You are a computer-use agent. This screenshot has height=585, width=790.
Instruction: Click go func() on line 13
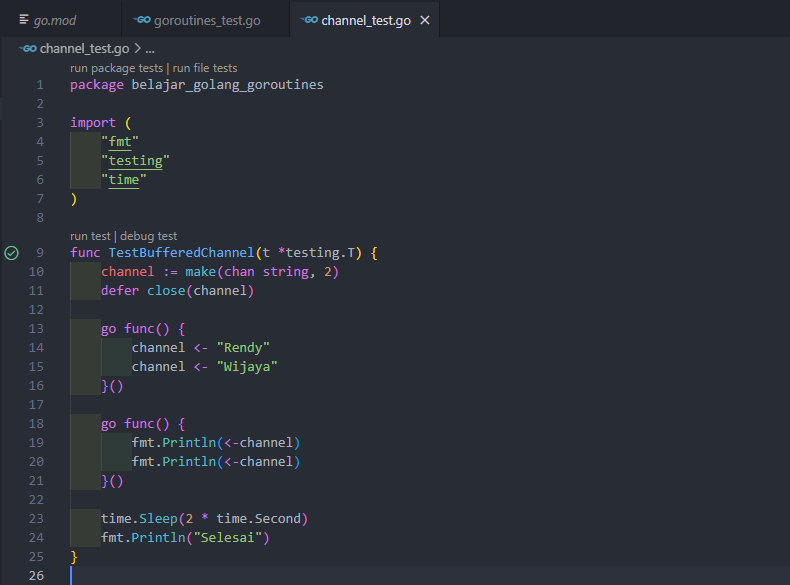click(x=135, y=329)
